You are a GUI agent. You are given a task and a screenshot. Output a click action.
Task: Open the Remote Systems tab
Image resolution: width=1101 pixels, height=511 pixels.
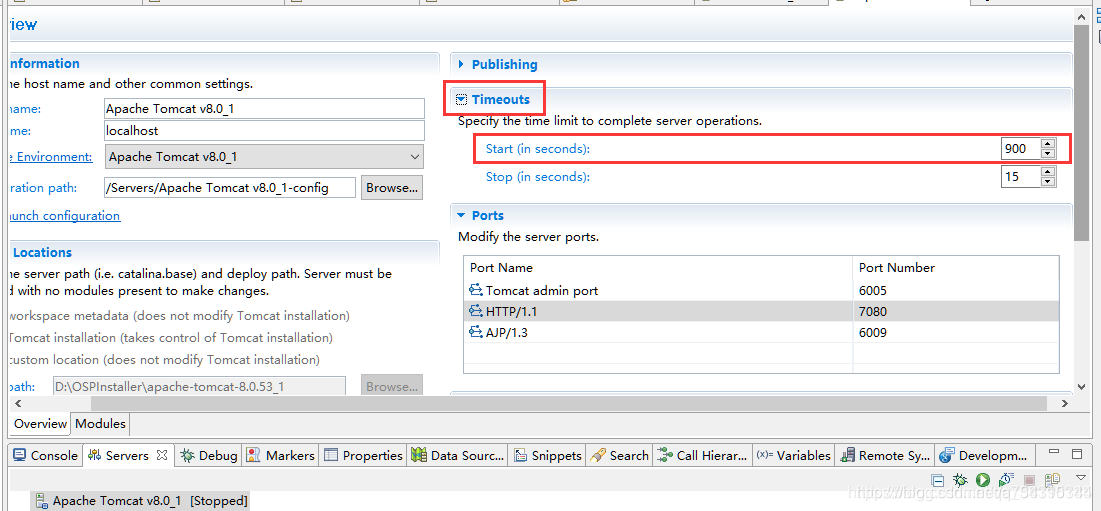pyautogui.click(x=886, y=456)
